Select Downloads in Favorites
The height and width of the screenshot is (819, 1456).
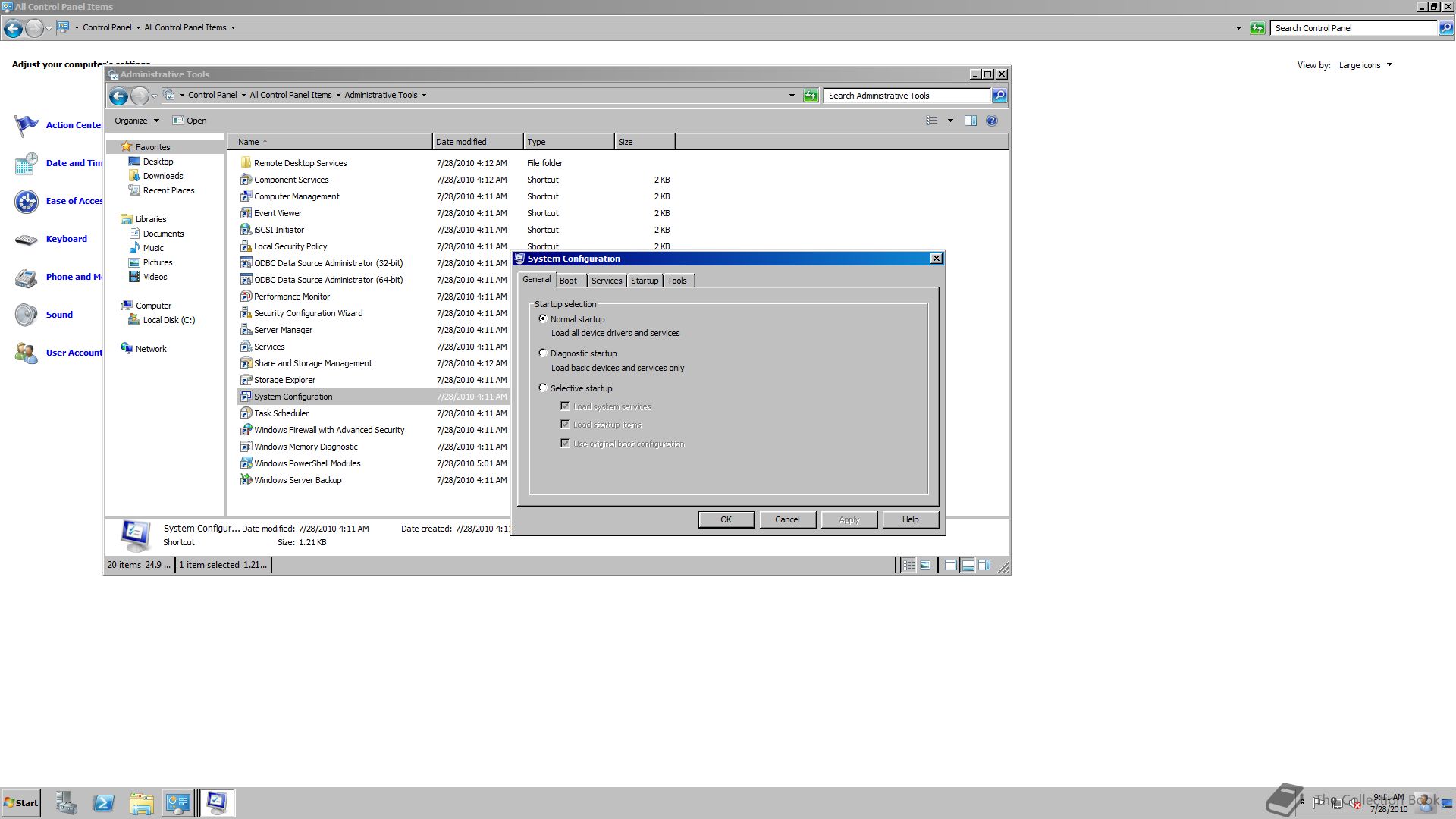[x=163, y=176]
